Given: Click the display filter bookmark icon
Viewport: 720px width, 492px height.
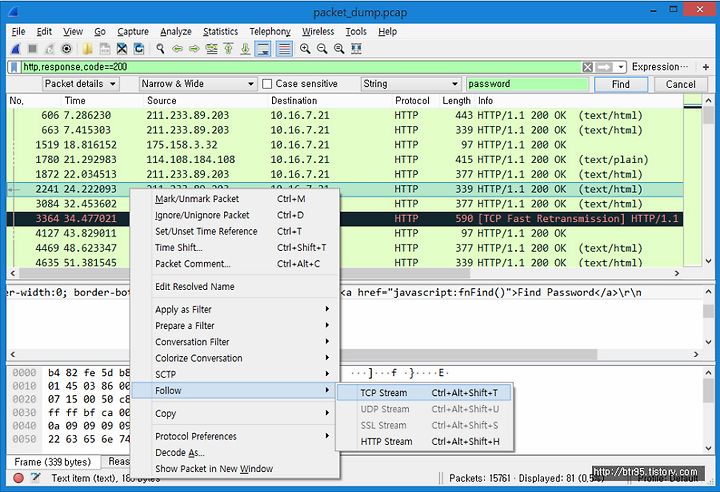Looking at the screenshot, I should tap(14, 67).
